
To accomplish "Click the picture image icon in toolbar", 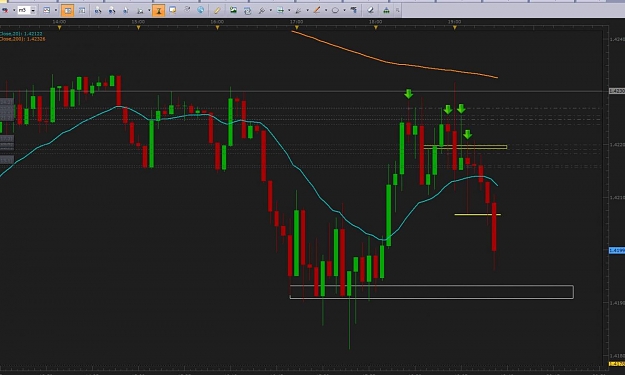I will click(233, 10).
